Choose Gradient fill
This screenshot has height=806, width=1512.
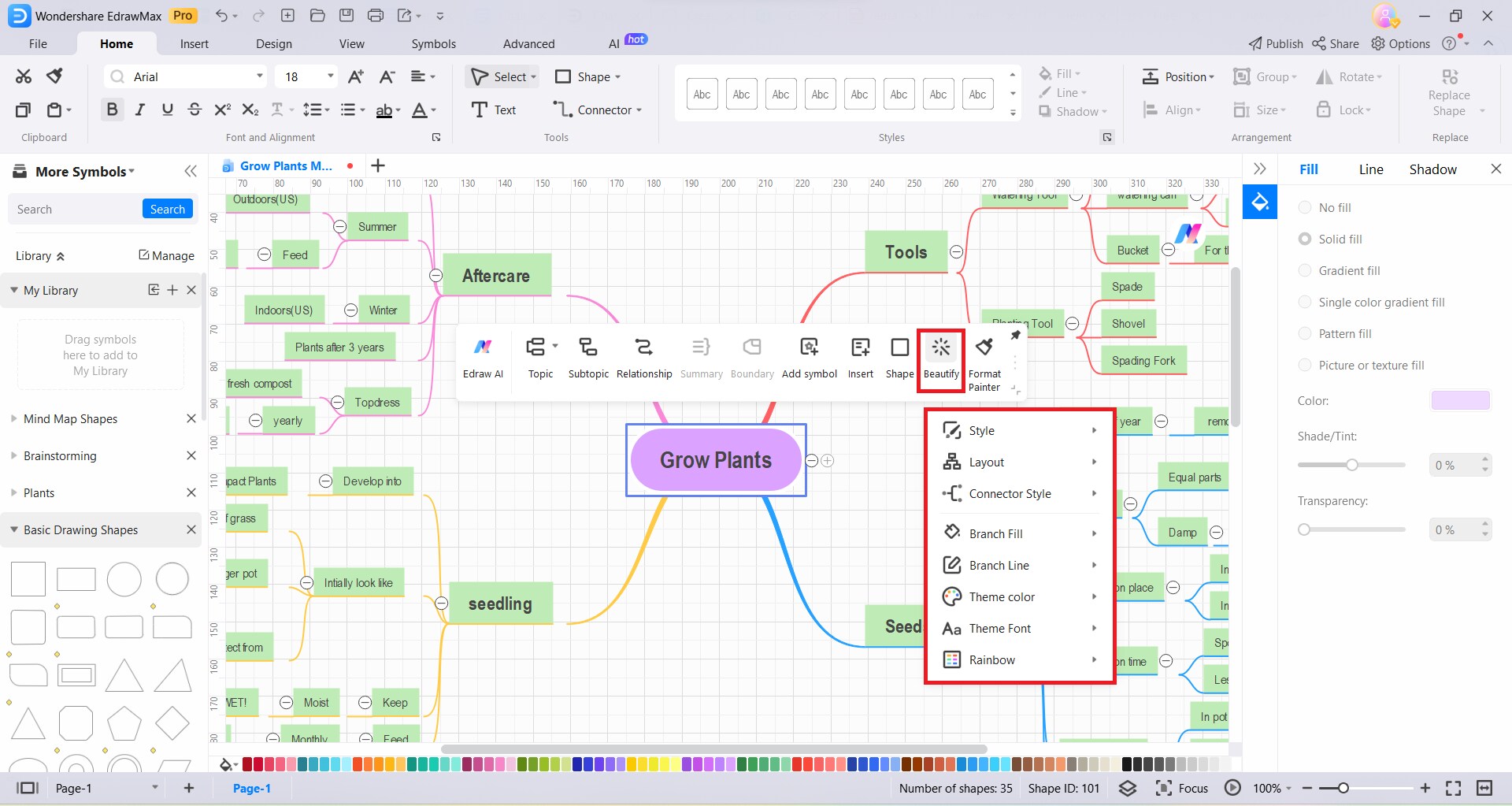tap(1340, 271)
